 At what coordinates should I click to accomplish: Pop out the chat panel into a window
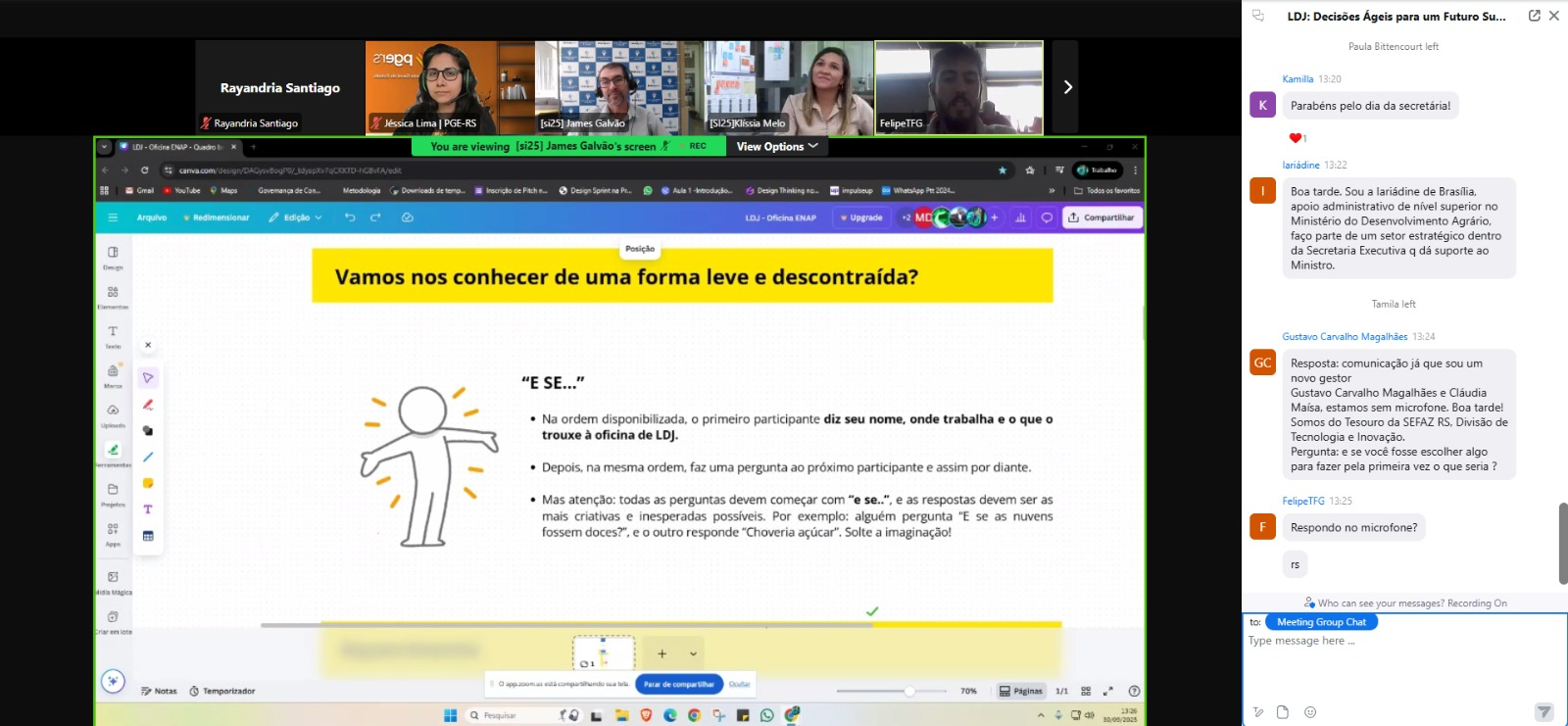point(1534,16)
